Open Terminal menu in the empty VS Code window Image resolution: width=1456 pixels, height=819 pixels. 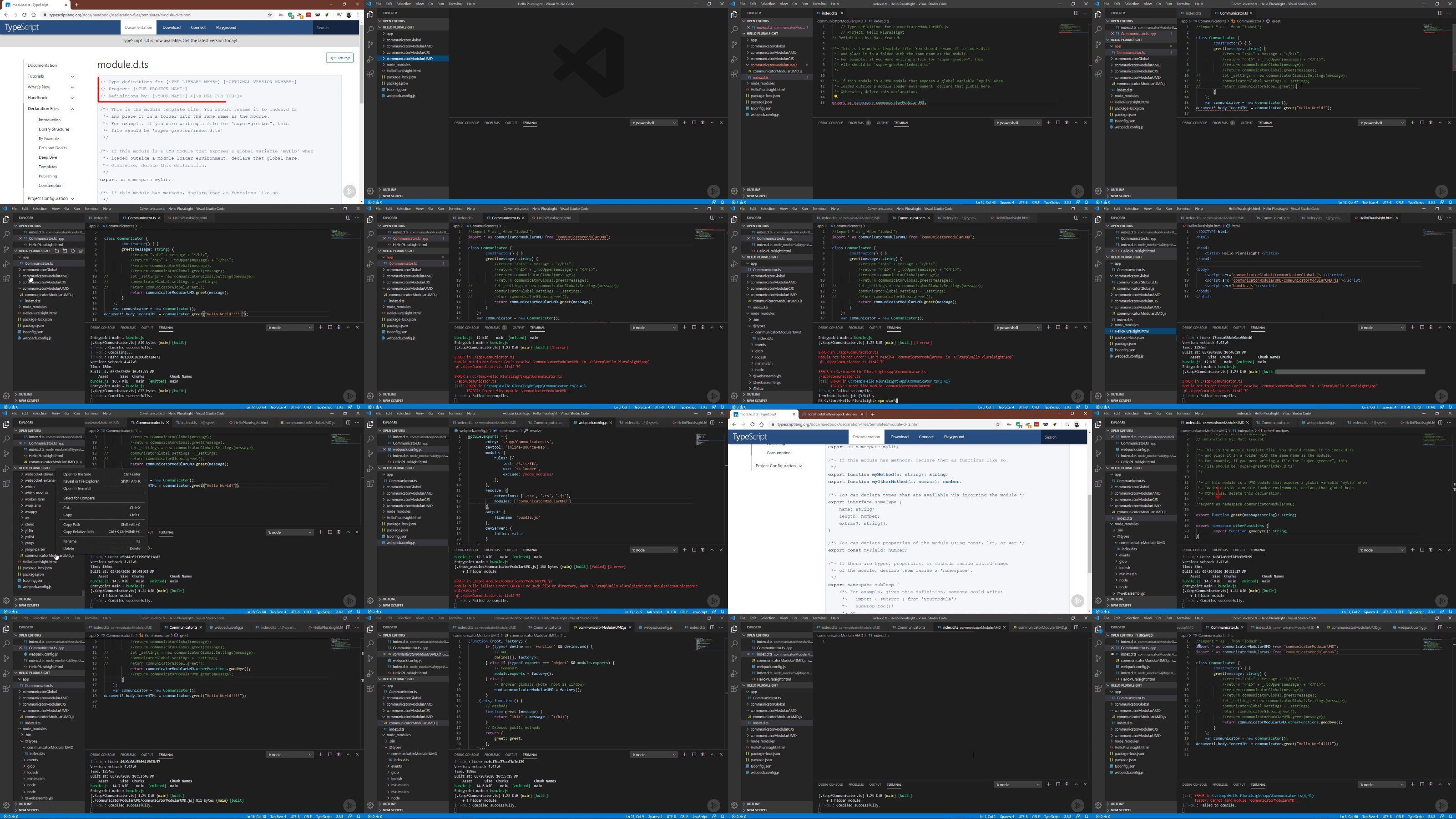coord(455,4)
